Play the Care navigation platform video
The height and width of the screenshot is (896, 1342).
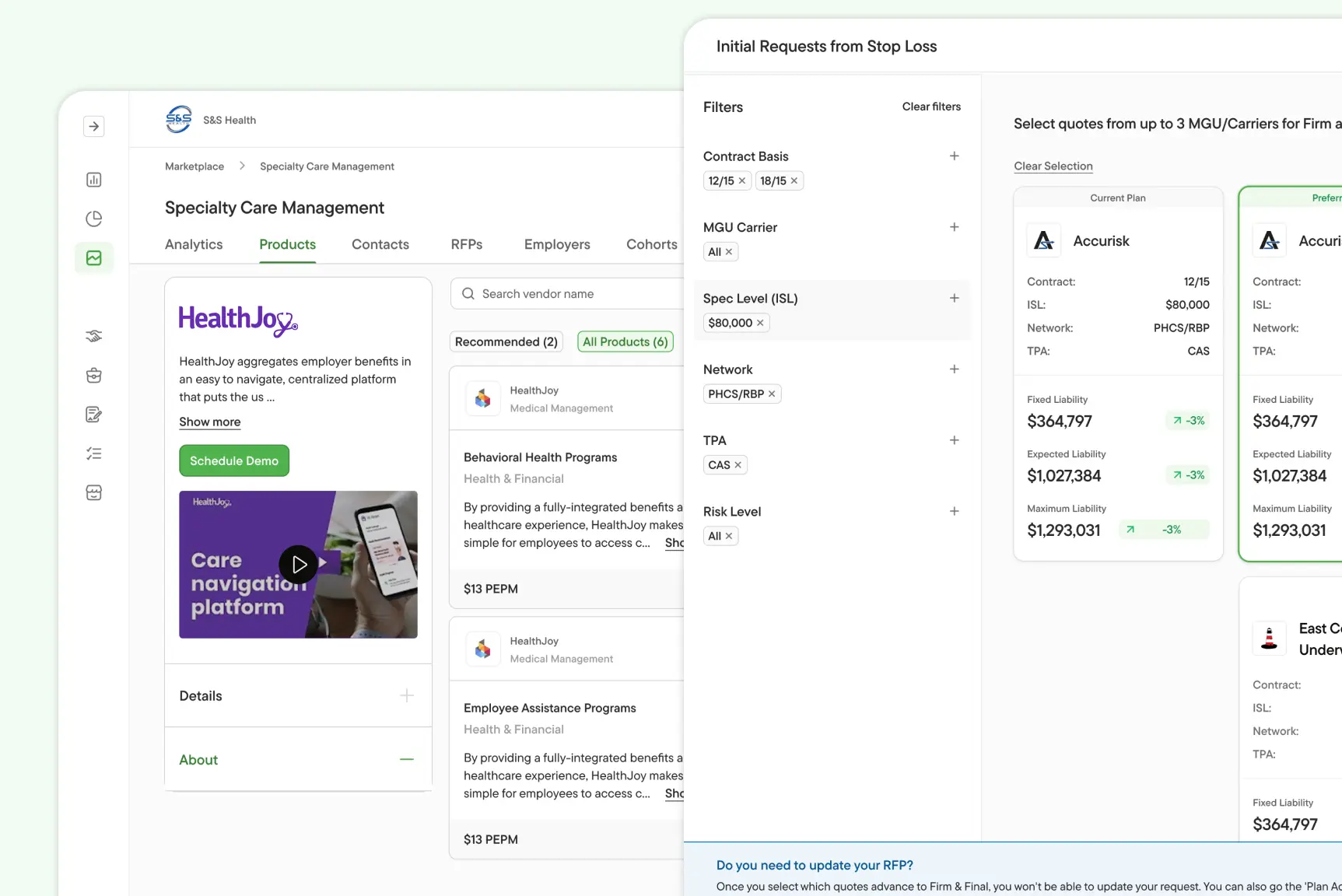tap(299, 564)
